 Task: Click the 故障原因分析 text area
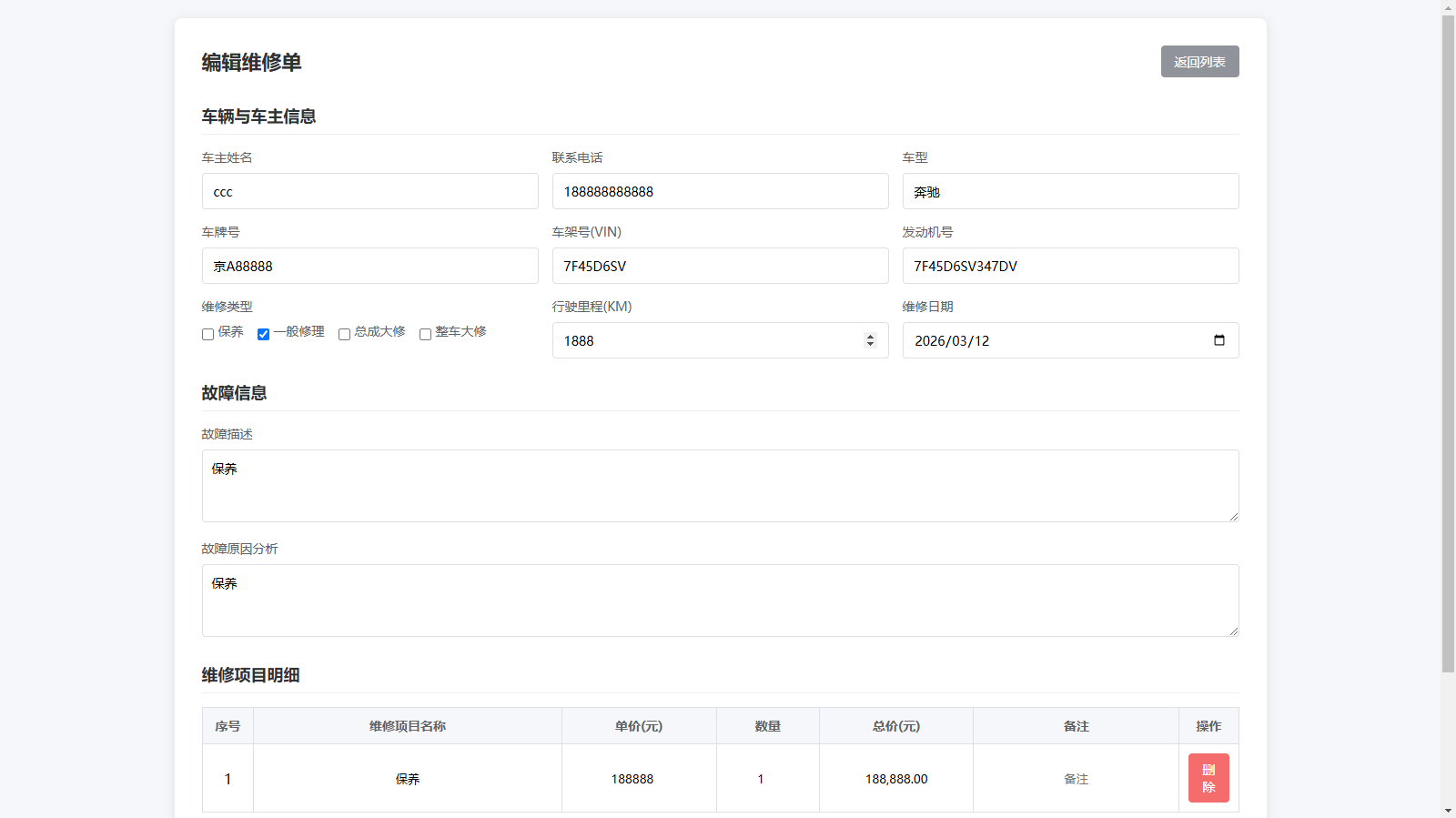(719, 601)
